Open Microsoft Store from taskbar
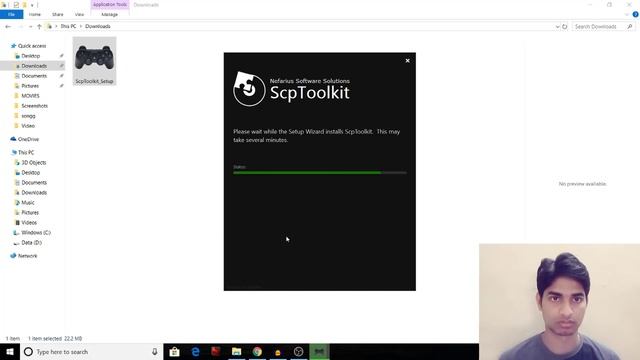The image size is (640, 360). click(x=174, y=351)
